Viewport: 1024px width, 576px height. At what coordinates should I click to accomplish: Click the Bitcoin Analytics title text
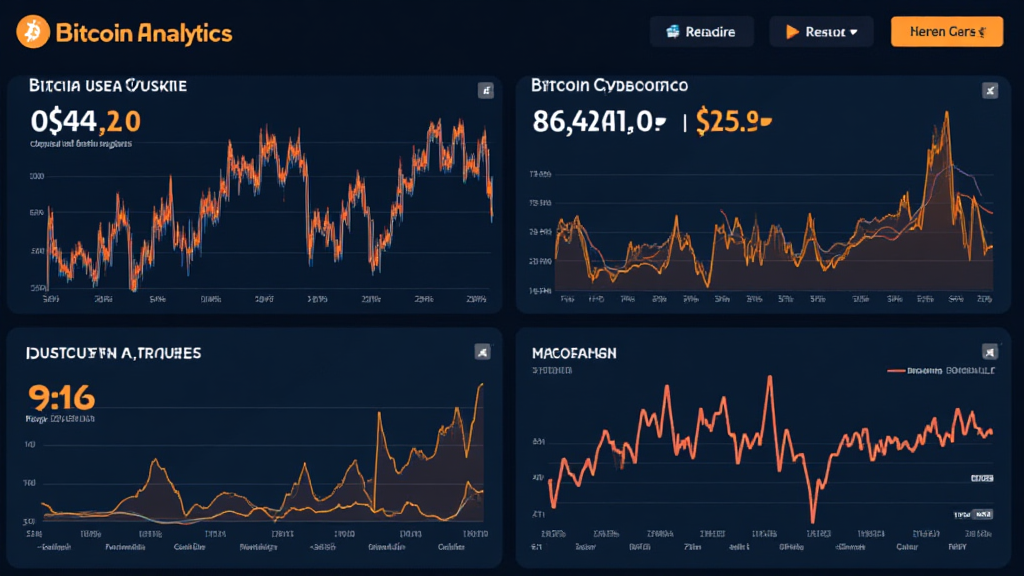(144, 33)
